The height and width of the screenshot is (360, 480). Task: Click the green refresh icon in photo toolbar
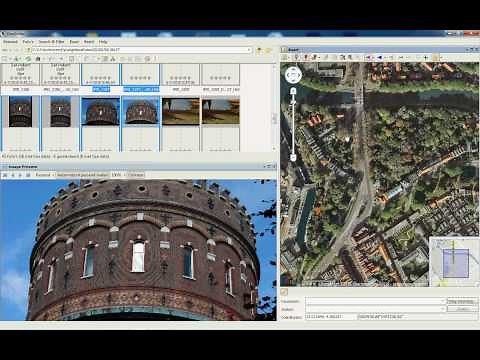click(x=28, y=59)
